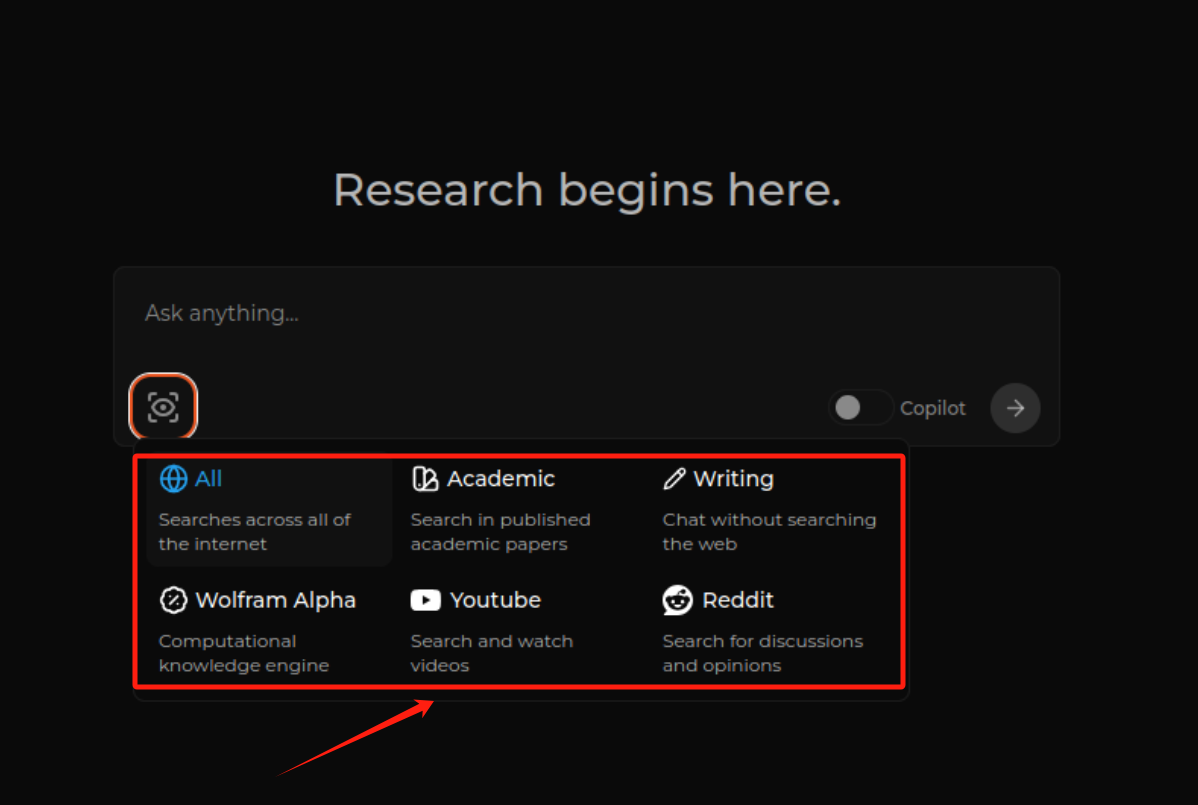This screenshot has width=1198, height=805.
Task: Switch to Writing mode title
Action: (733, 479)
